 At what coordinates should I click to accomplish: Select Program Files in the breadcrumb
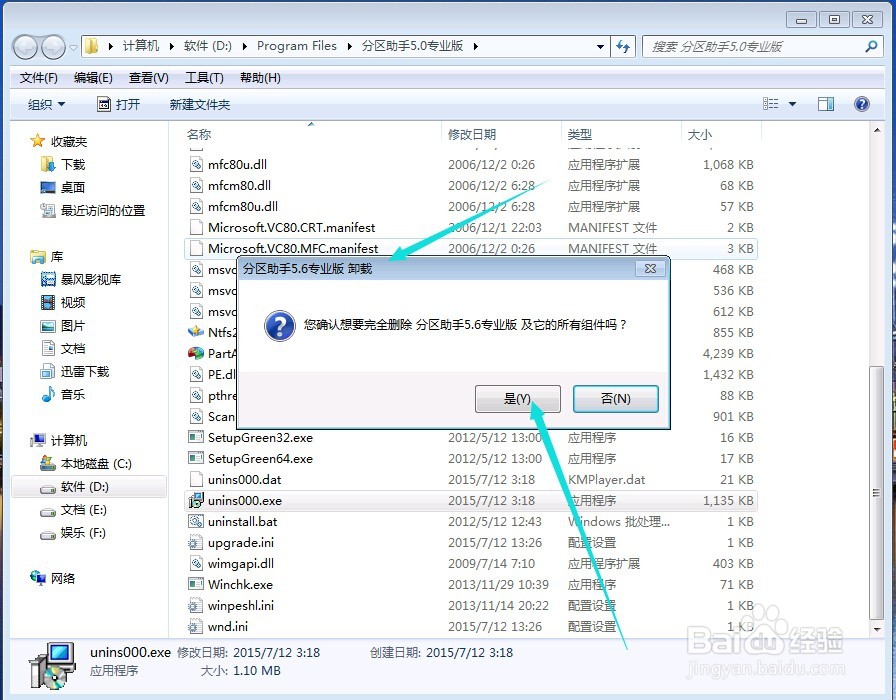click(x=297, y=46)
